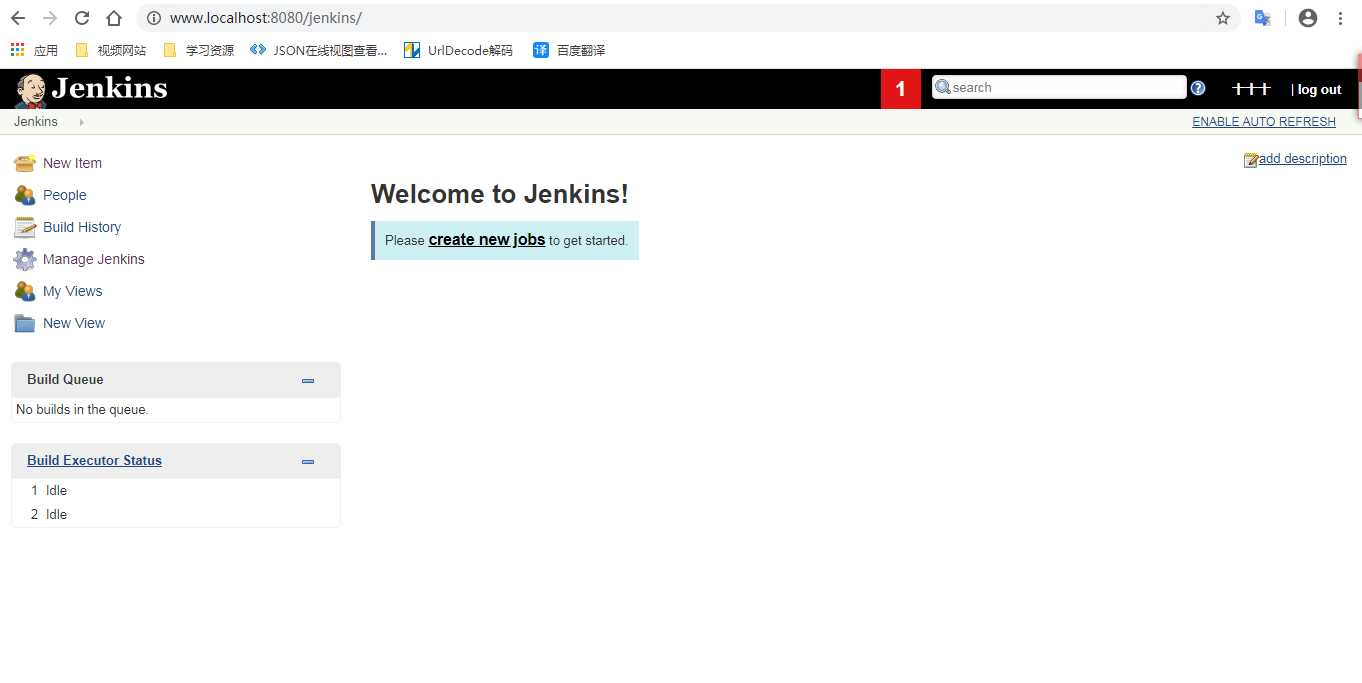Click the create new jobs link
This screenshot has height=683, width=1362.
click(486, 240)
